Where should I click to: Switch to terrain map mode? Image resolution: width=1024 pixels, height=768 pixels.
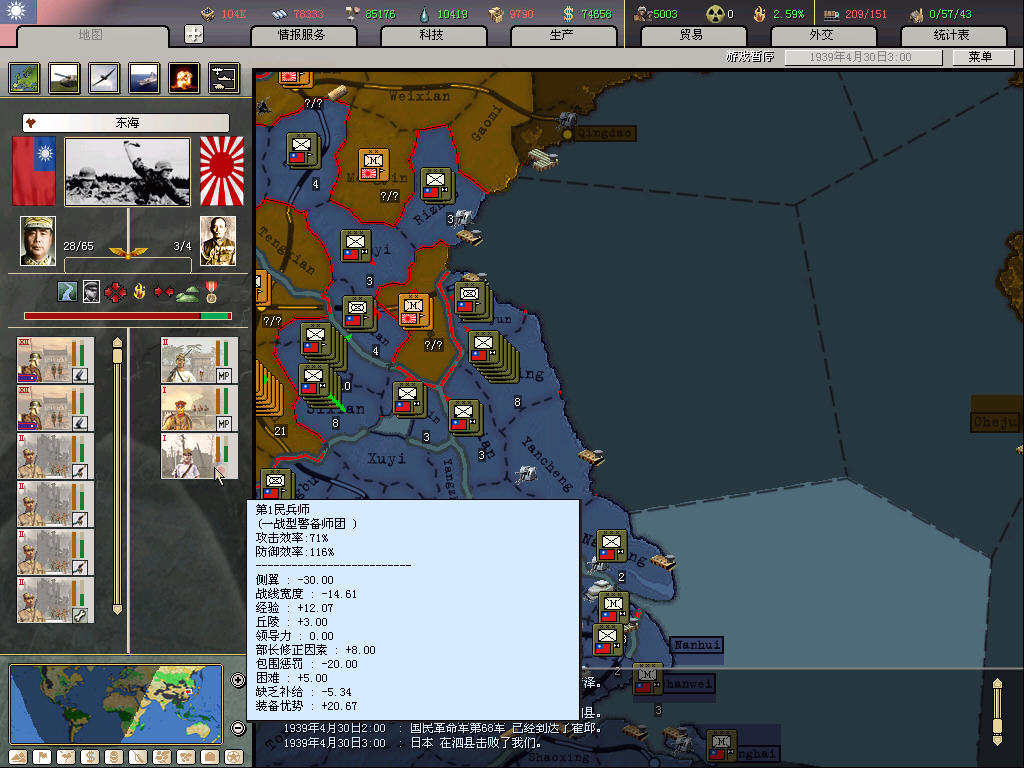(18, 757)
